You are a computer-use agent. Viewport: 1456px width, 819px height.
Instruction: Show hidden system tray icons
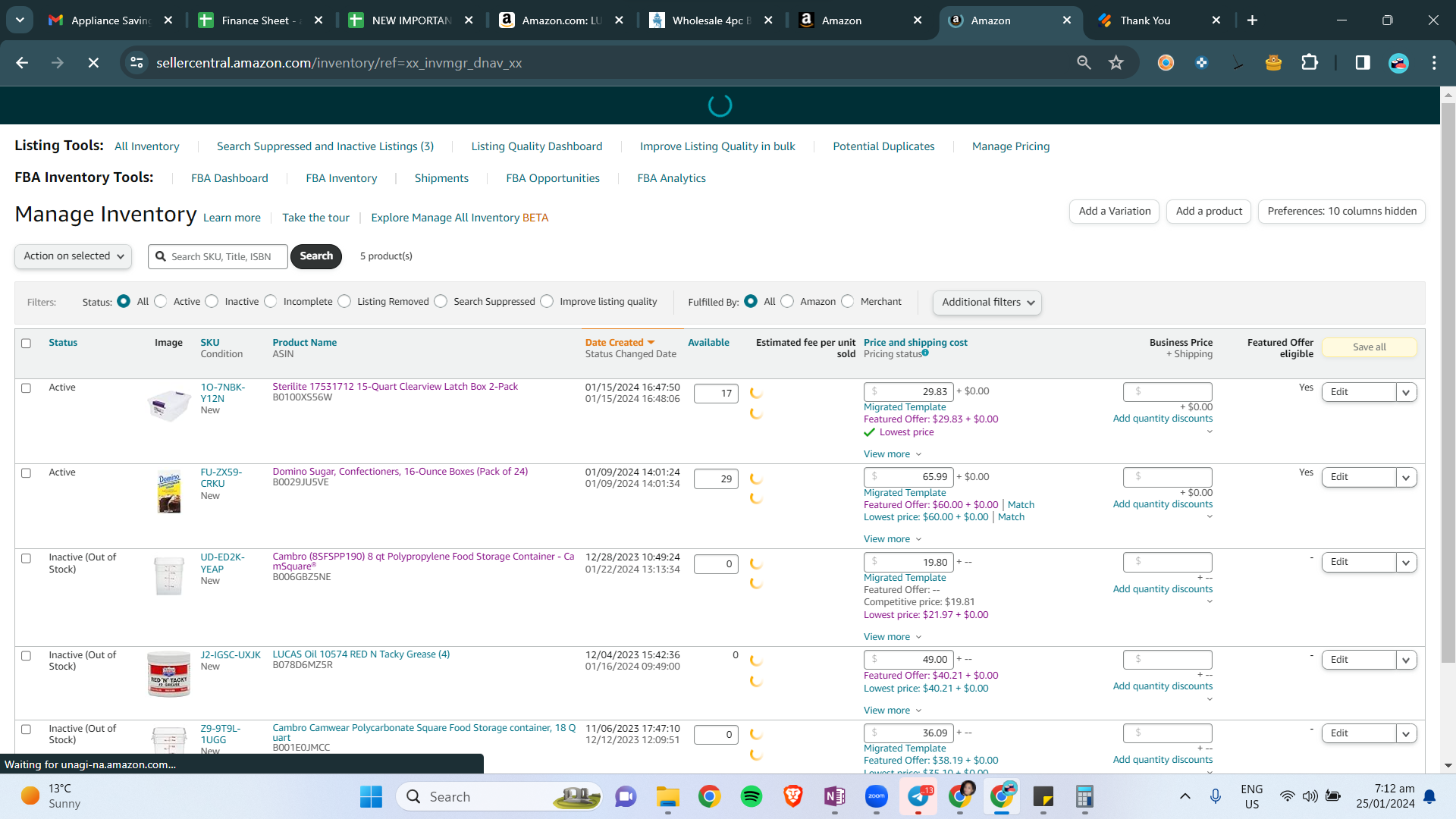point(1185,796)
